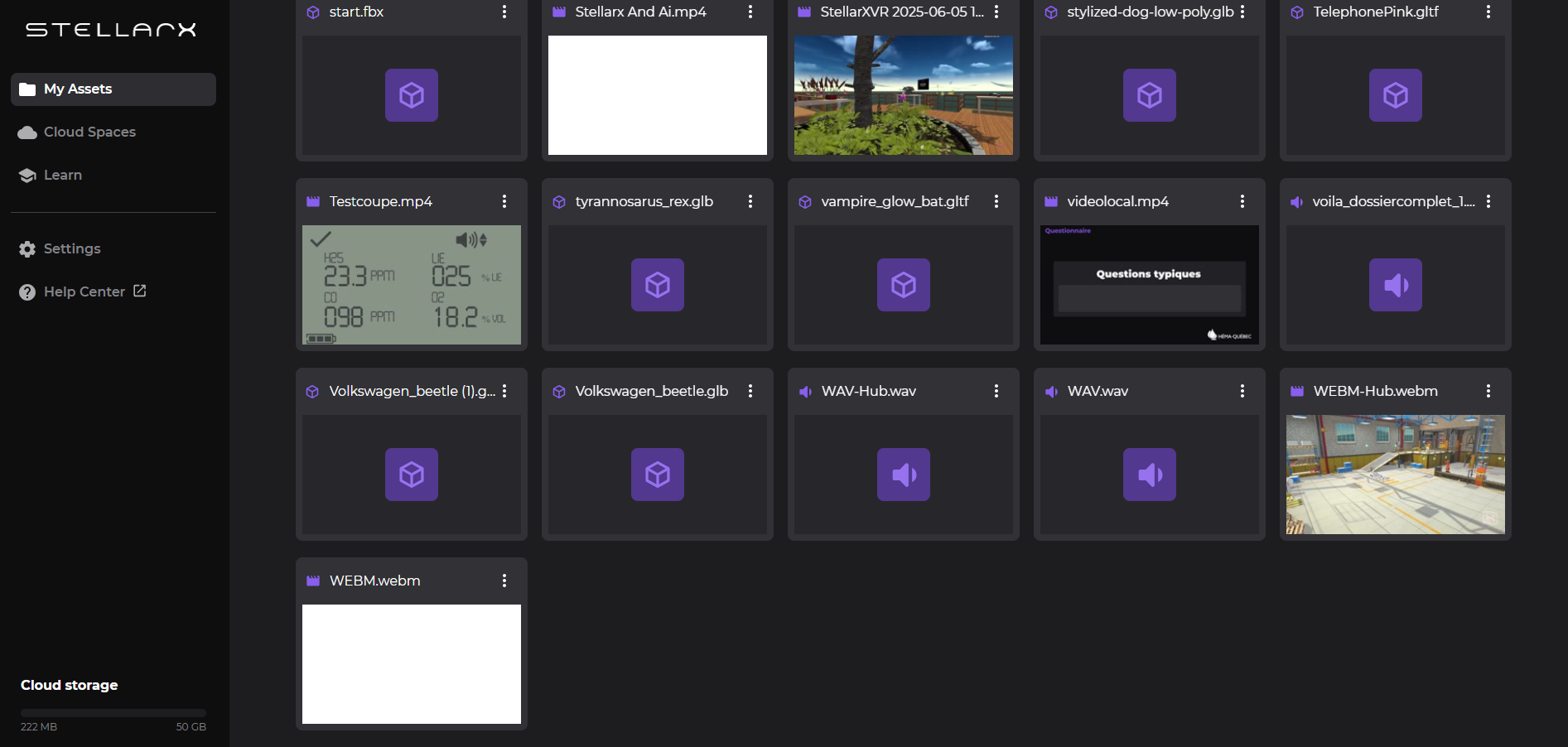The height and width of the screenshot is (747, 1568).
Task: Open Settings from the sidebar
Action: (x=72, y=249)
